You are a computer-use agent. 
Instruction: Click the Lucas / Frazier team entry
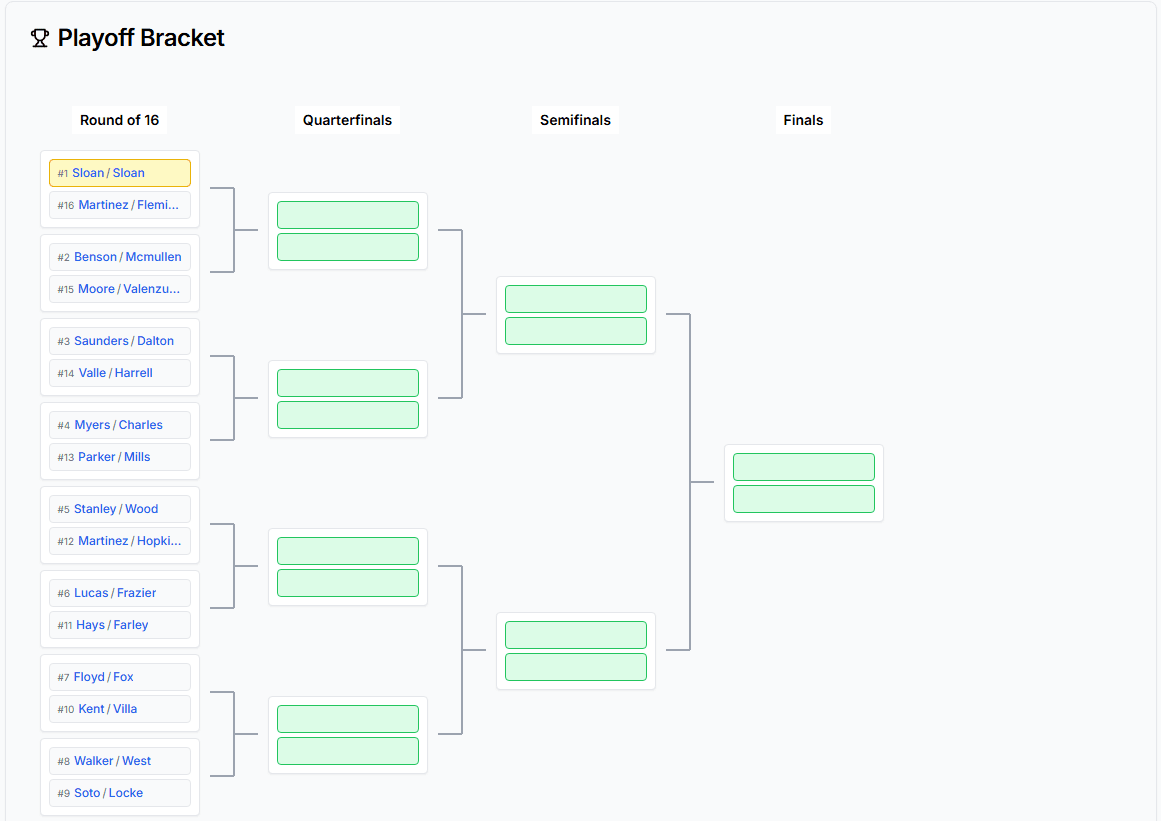pyautogui.click(x=120, y=592)
